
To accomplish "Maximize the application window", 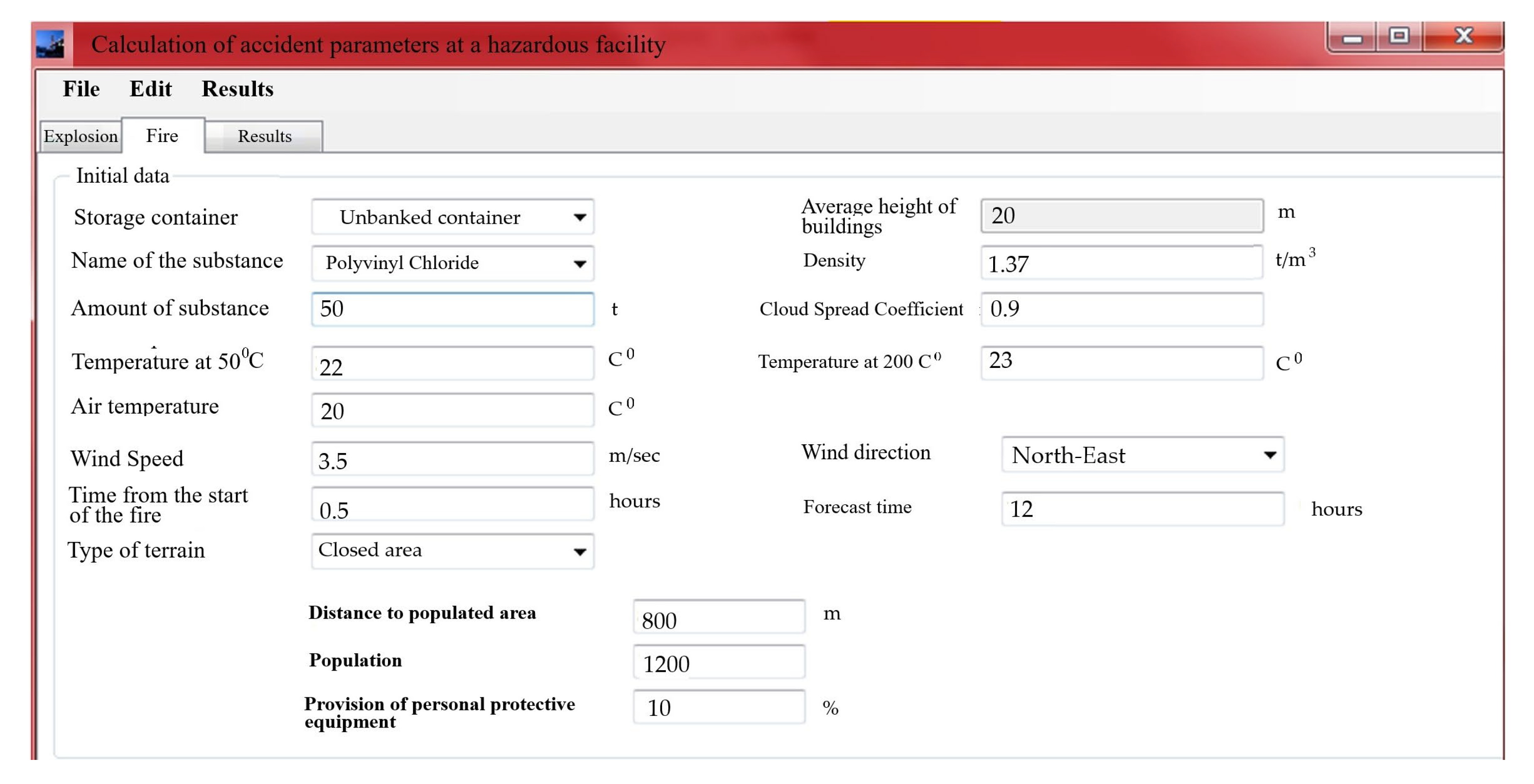I will point(1399,36).
